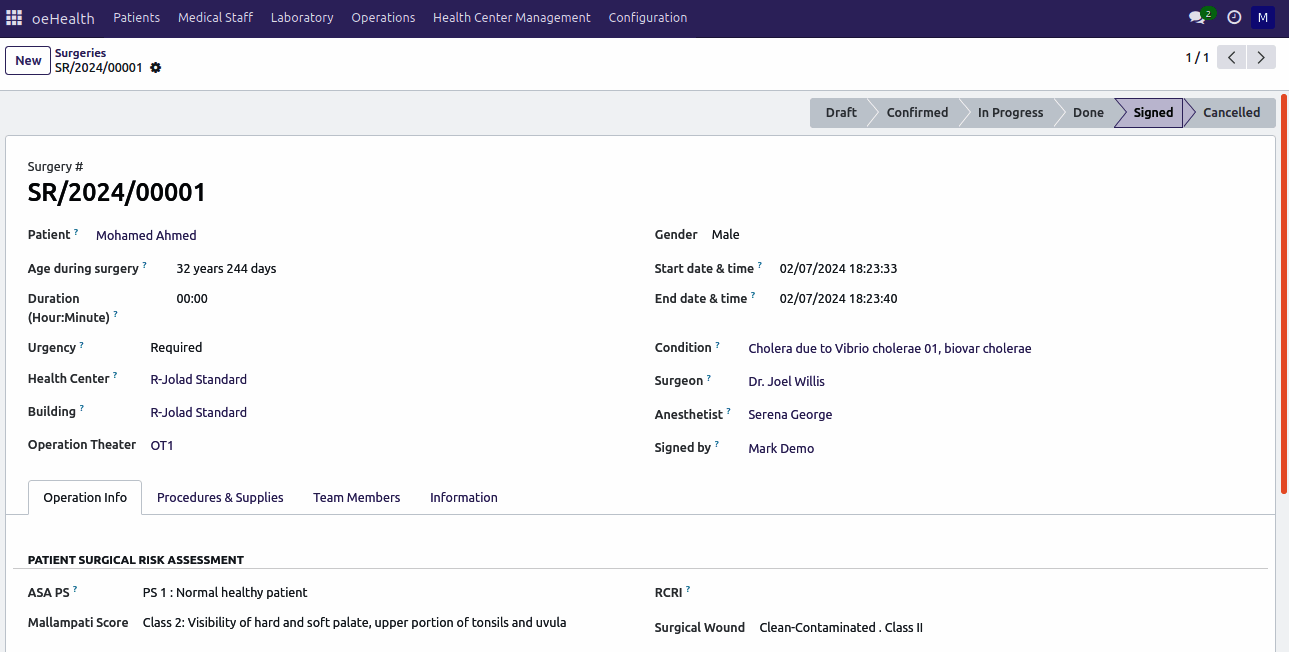Click the New button

point(28,61)
